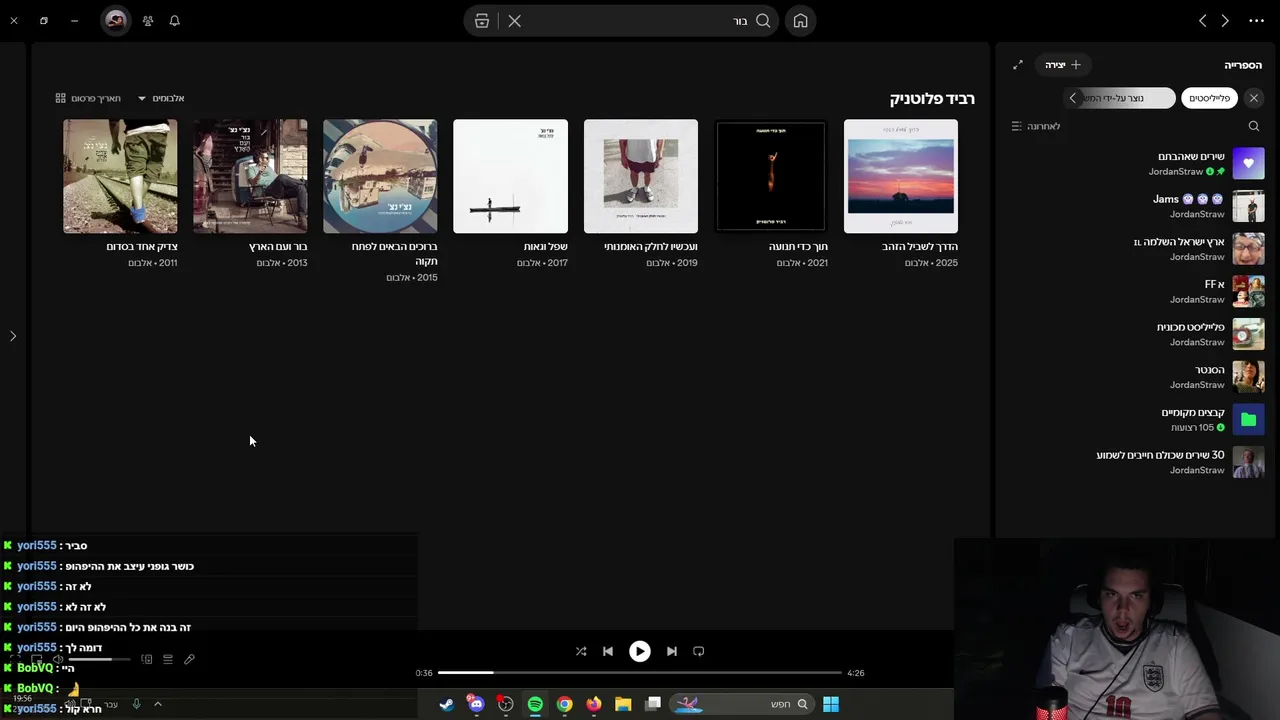1280x720 pixels.
Task: Click the album title שפל וגאות
Action: [546, 247]
